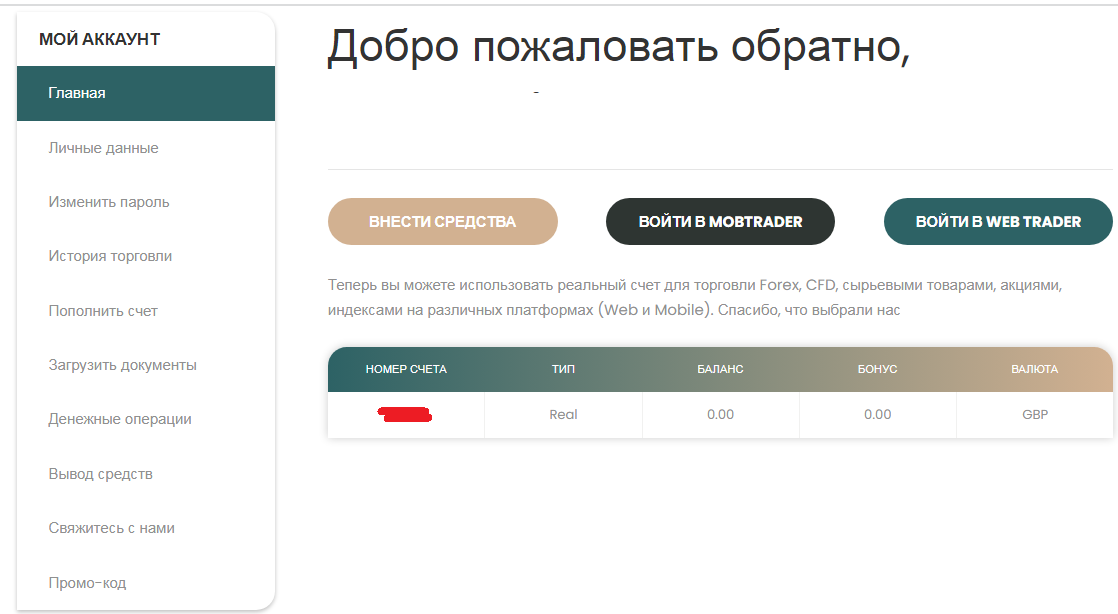Click Войти в Web Trader button
1118x614 pixels.
pyautogui.click(x=998, y=222)
